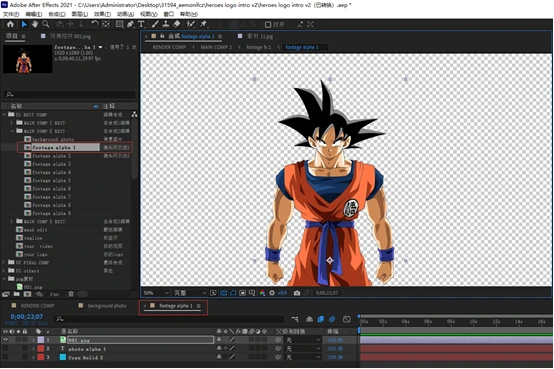Open the third menu in menu bar
The image size is (554, 369).
[x=57, y=14]
